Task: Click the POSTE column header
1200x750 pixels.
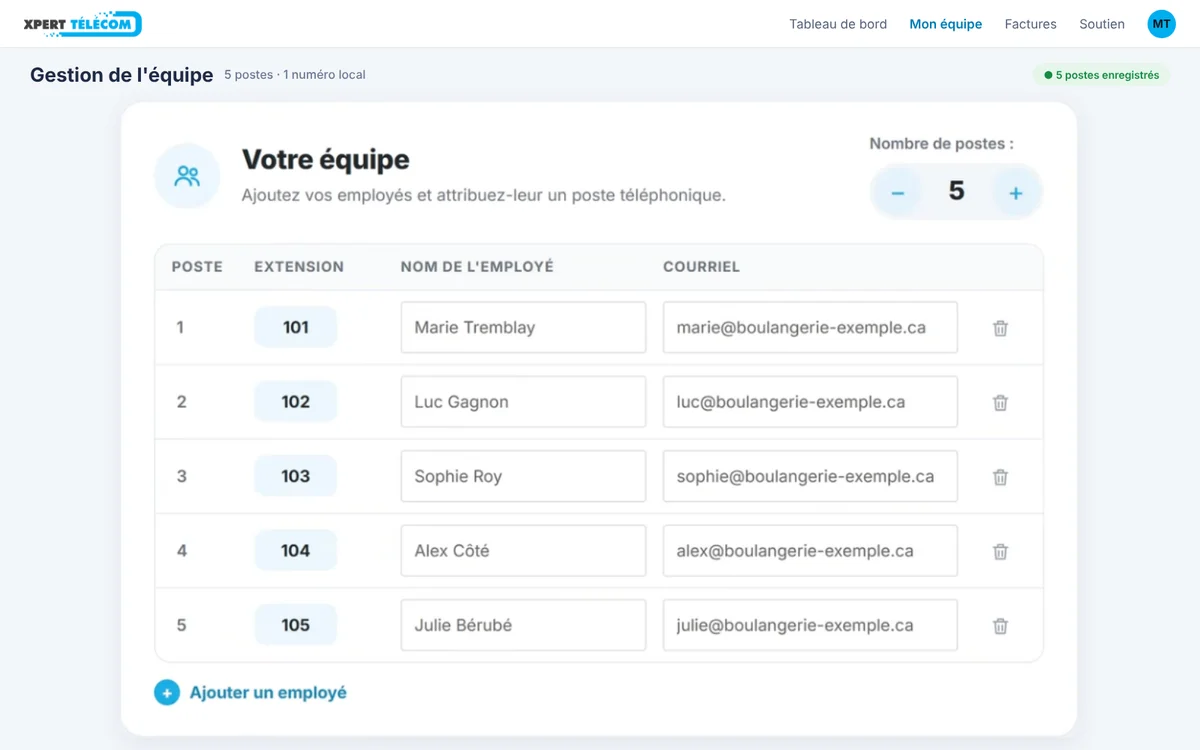Action: tap(197, 267)
